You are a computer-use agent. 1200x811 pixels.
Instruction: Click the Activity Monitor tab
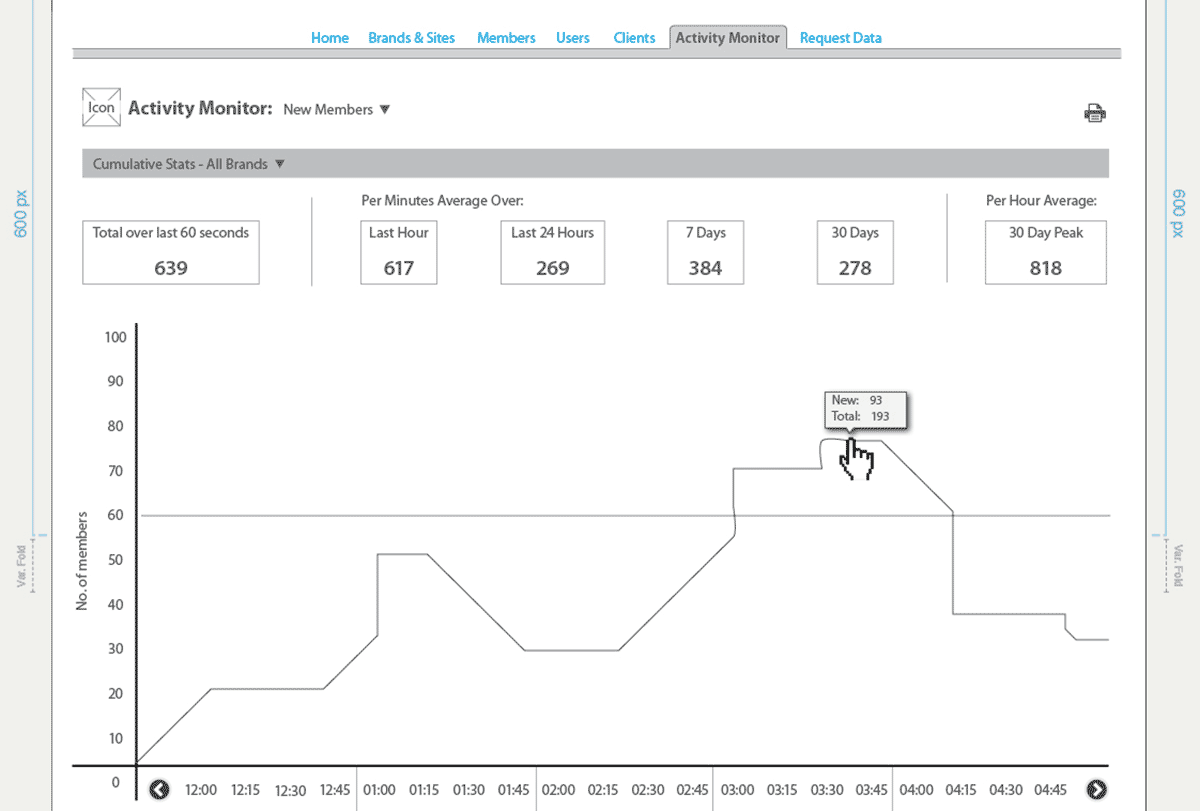tap(727, 38)
